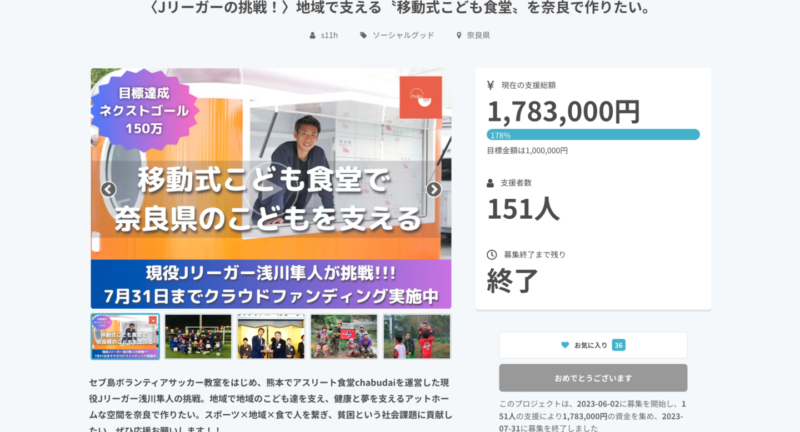Click the previous slide arrow on carousel
Image resolution: width=800 pixels, height=432 pixels.
click(108, 189)
